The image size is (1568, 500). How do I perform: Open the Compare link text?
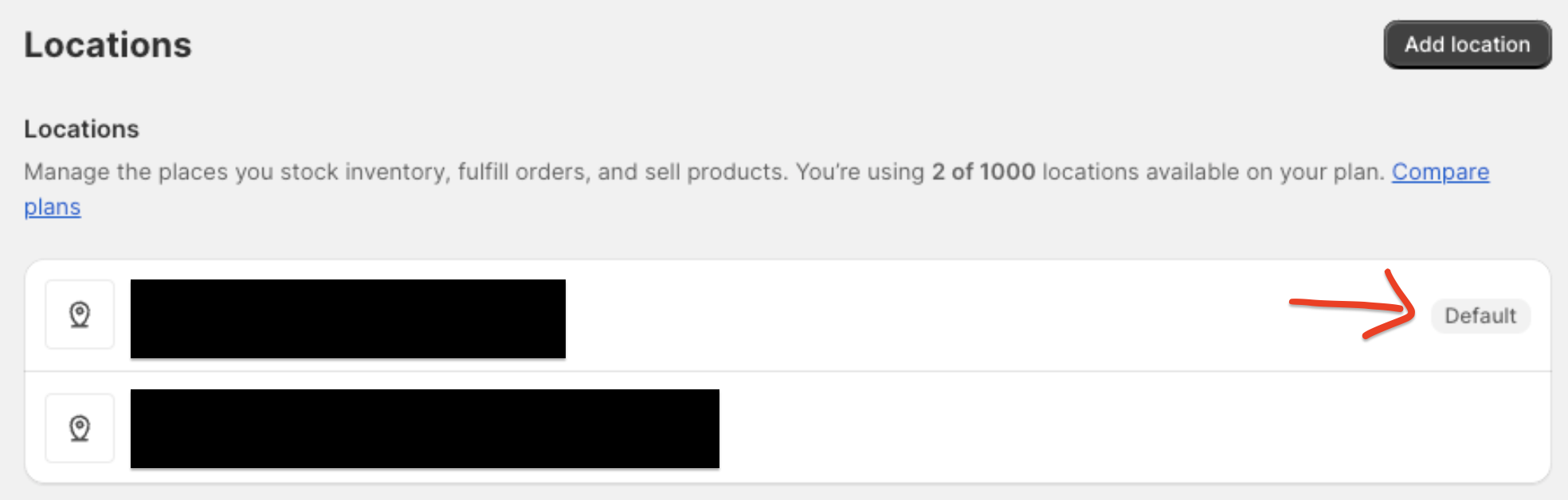1440,172
